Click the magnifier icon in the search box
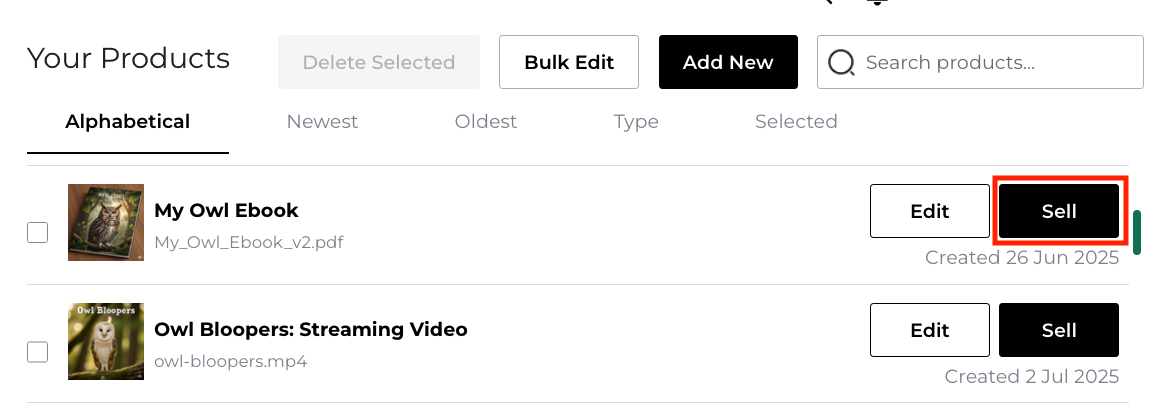 point(842,63)
